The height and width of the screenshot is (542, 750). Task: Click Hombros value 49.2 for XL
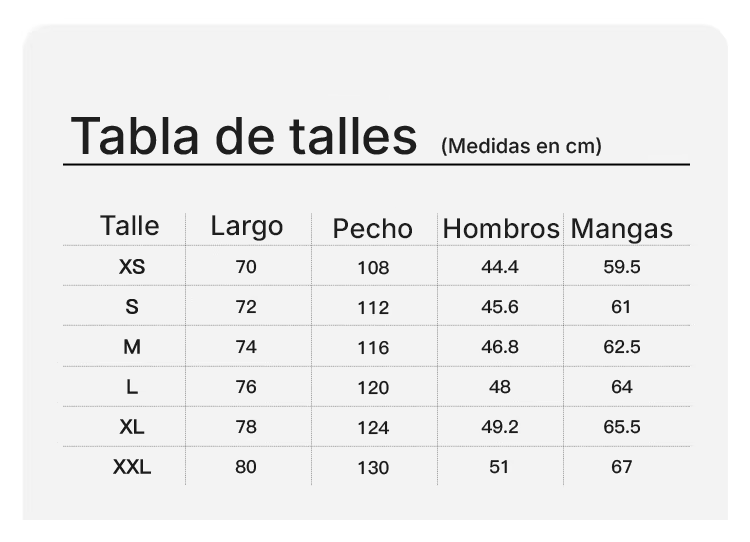tap(500, 427)
